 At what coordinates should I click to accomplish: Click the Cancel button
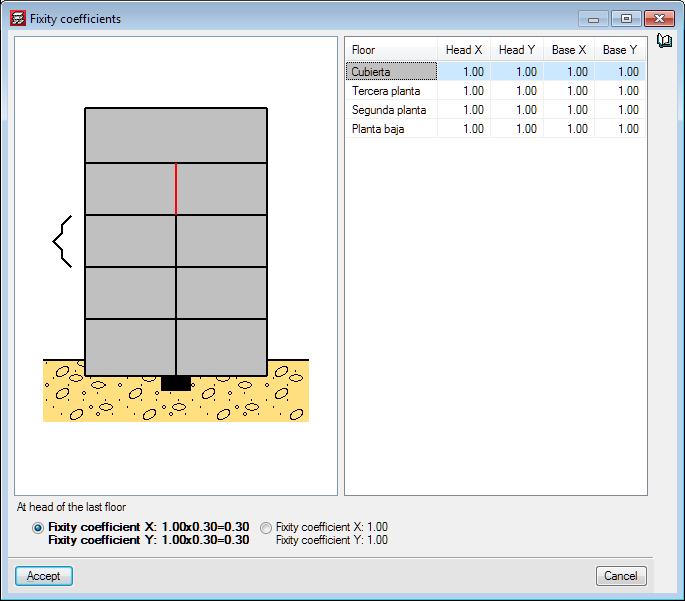(x=621, y=576)
